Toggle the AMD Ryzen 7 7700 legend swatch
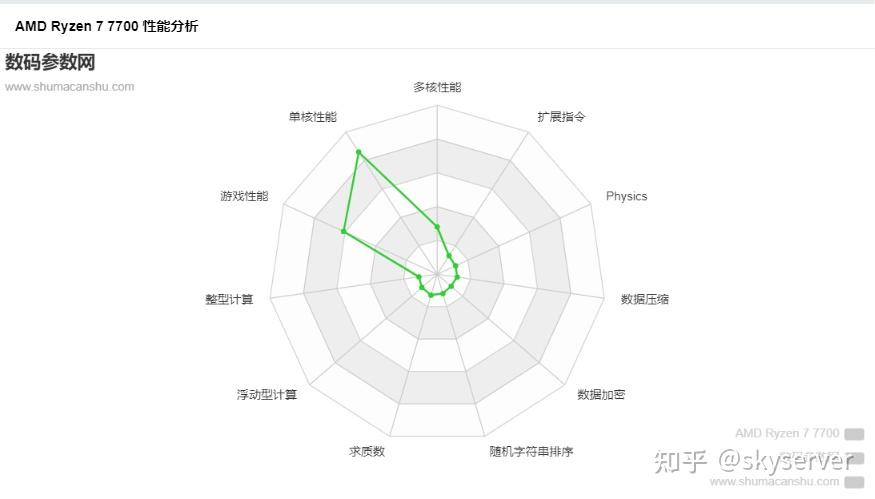The width and height of the screenshot is (875, 499). click(x=854, y=434)
